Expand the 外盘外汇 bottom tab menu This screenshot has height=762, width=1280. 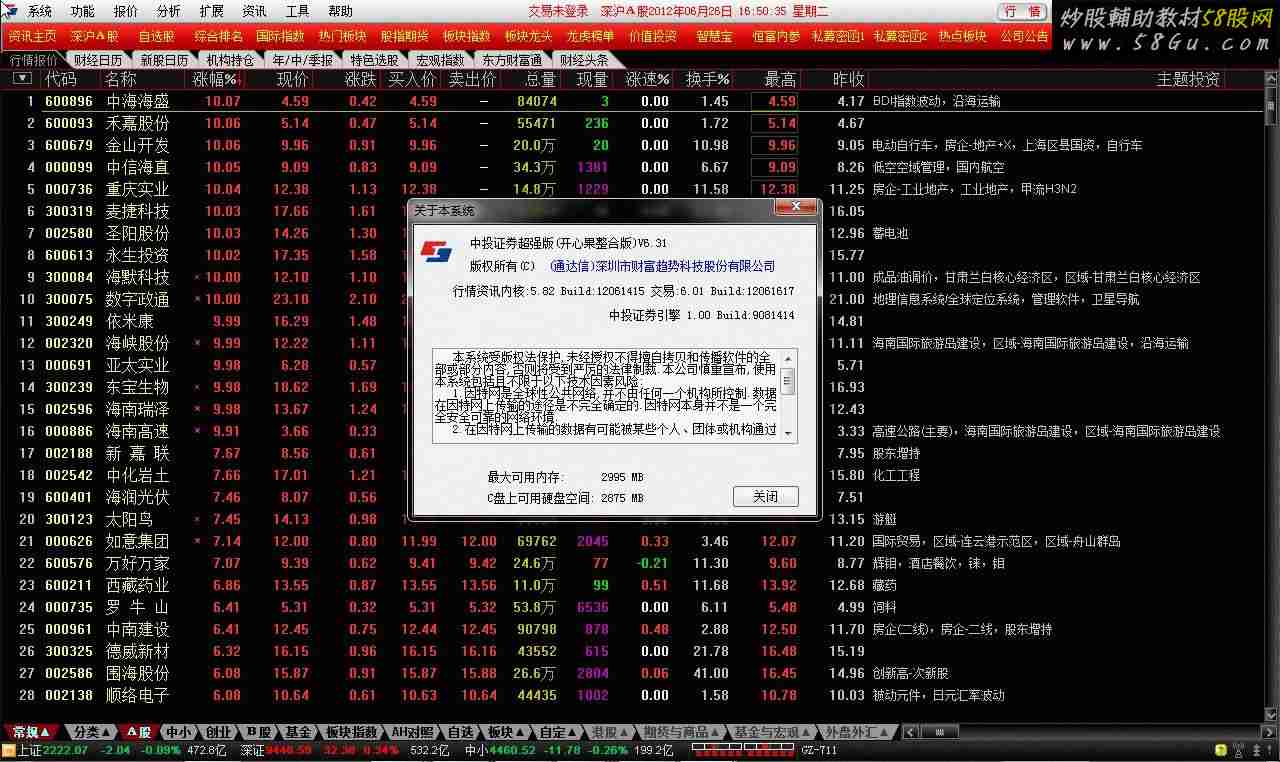tap(885, 733)
